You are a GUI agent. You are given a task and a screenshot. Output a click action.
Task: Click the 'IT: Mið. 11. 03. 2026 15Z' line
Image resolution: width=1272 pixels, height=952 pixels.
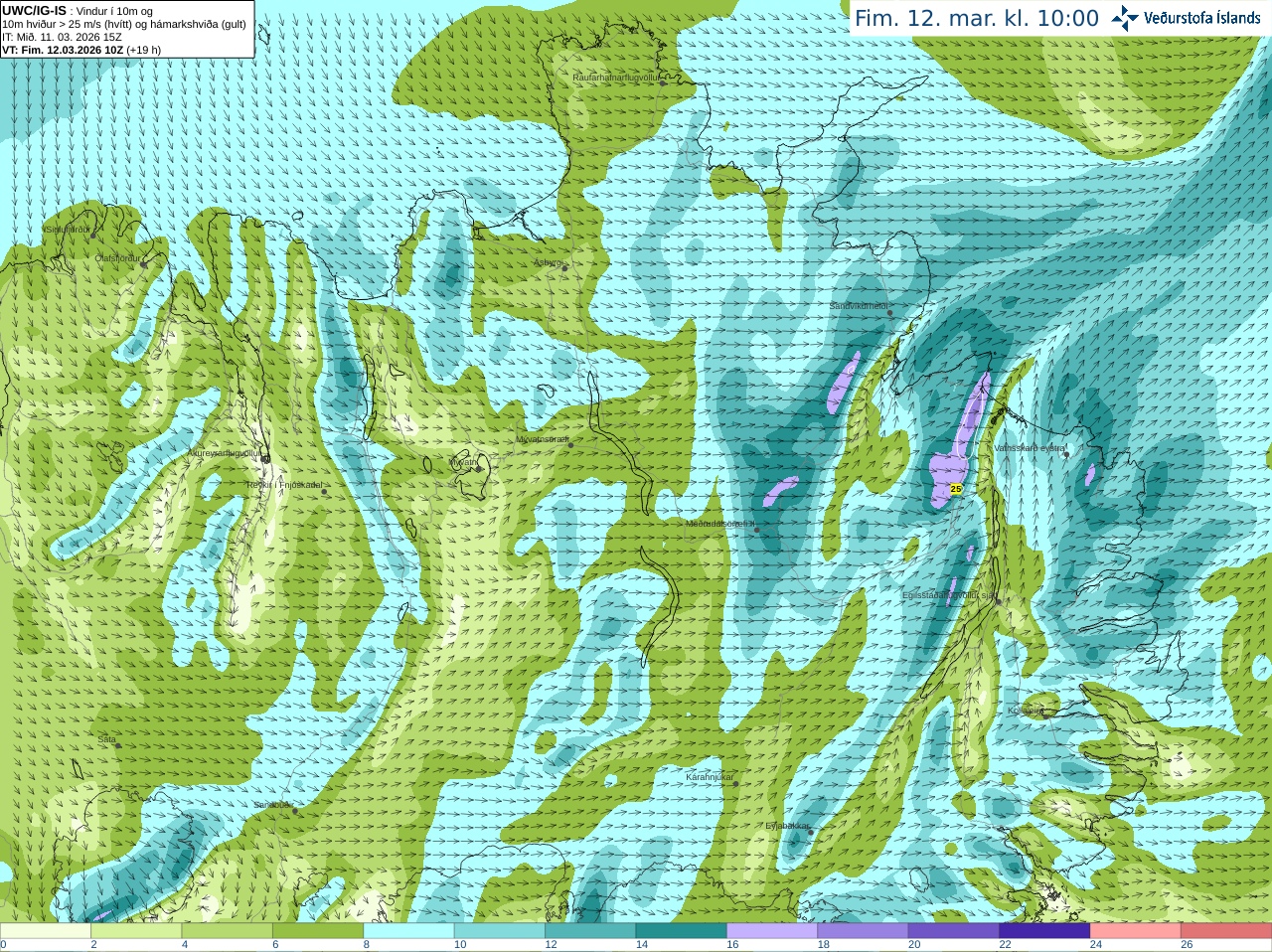pyautogui.click(x=62, y=37)
